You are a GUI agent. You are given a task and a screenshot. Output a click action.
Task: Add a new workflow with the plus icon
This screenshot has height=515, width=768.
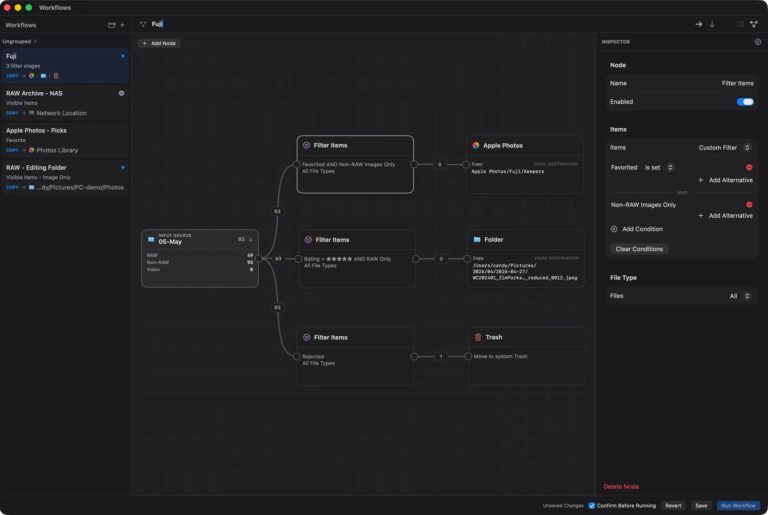[122, 25]
